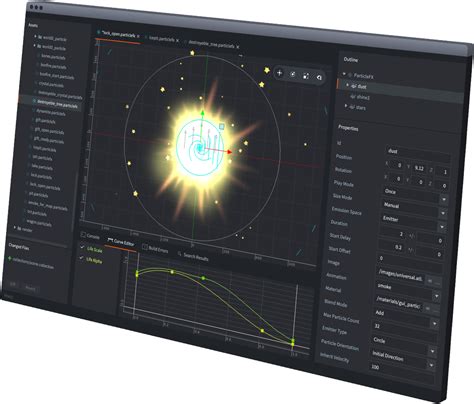
Task: Select the Move tool in the viewport toolbar
Action: pyautogui.click(x=279, y=73)
